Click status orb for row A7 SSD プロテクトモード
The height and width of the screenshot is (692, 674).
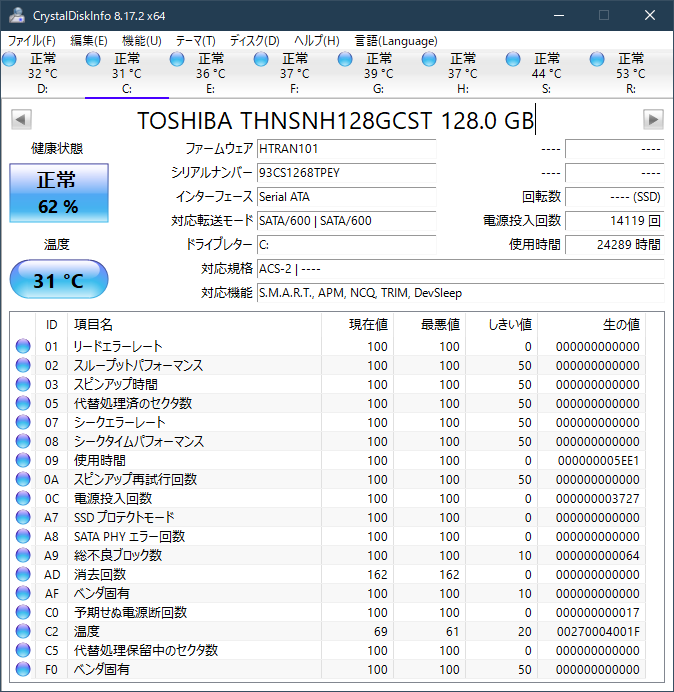point(23,517)
